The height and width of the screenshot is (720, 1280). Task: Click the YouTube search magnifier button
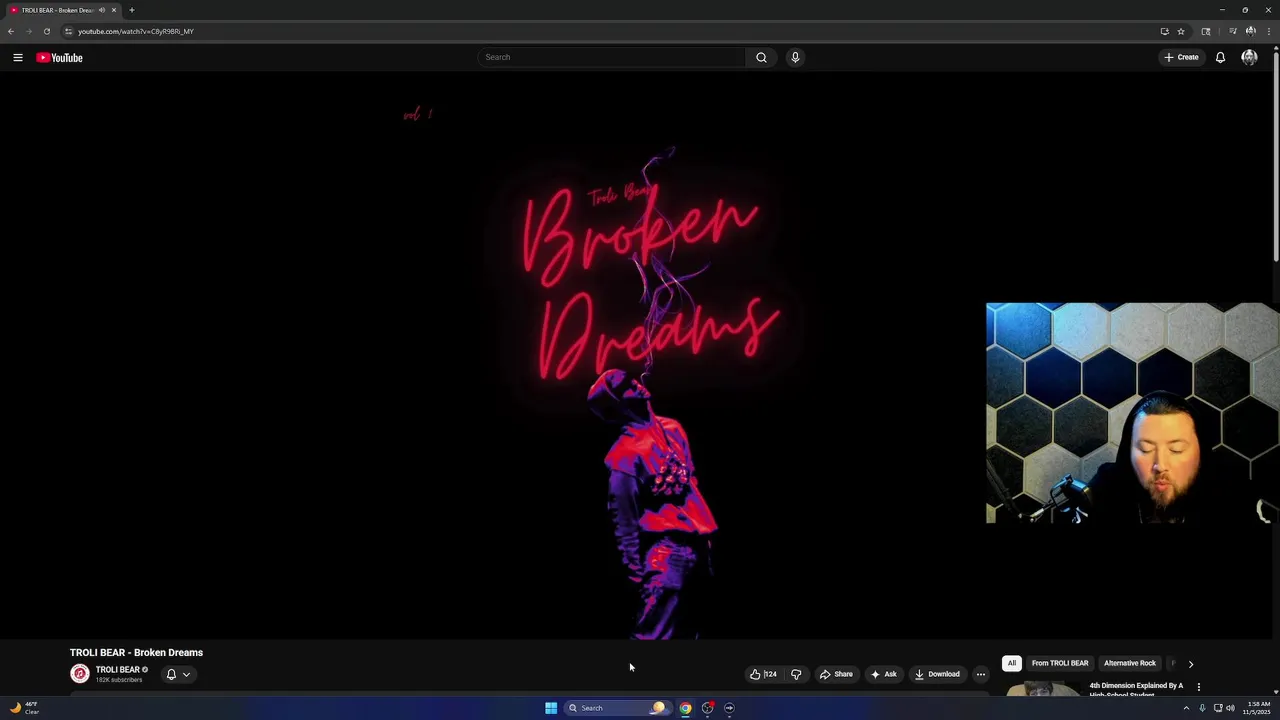pos(761,57)
